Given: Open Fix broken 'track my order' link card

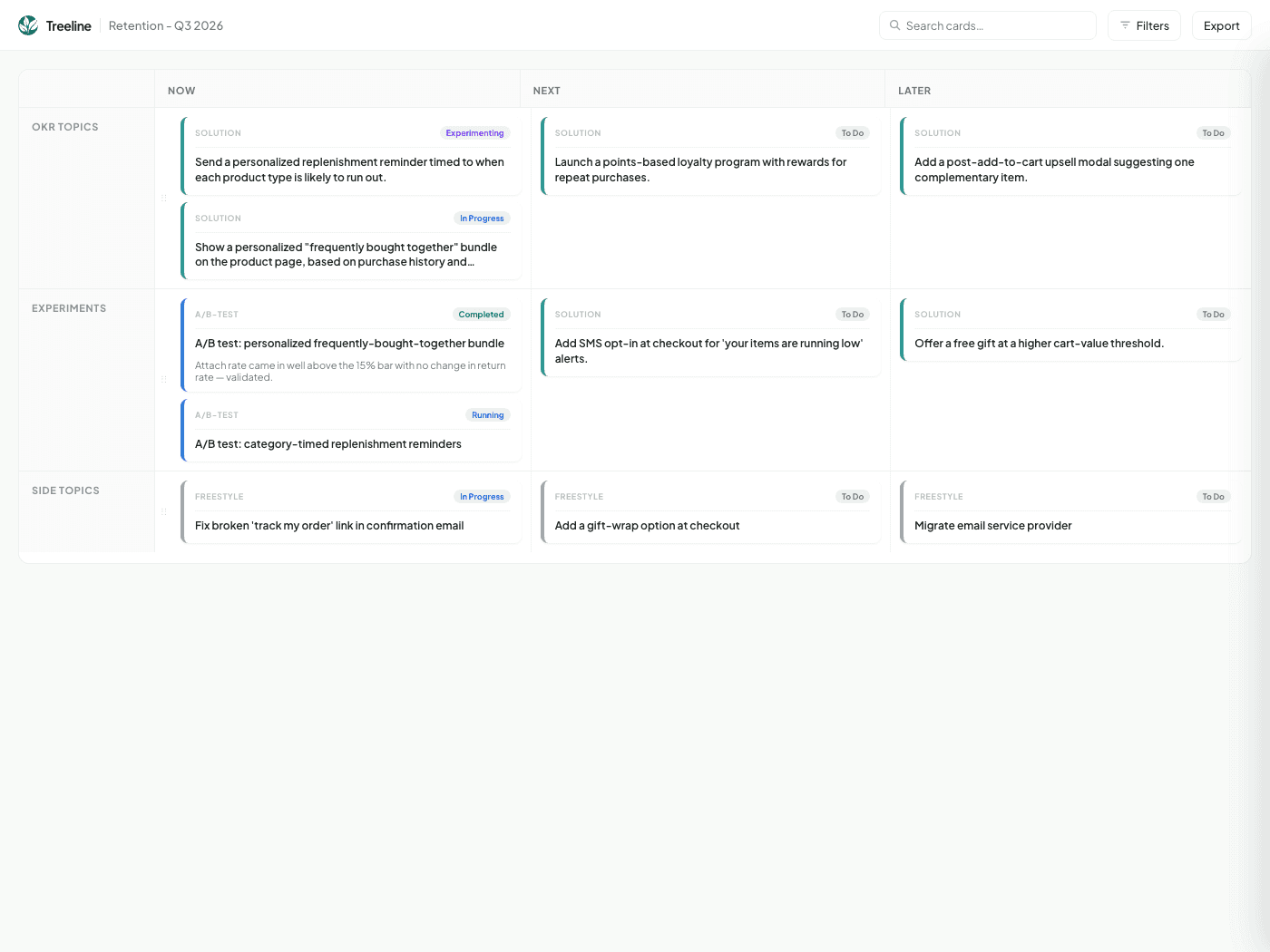Looking at the screenshot, I should (351, 512).
